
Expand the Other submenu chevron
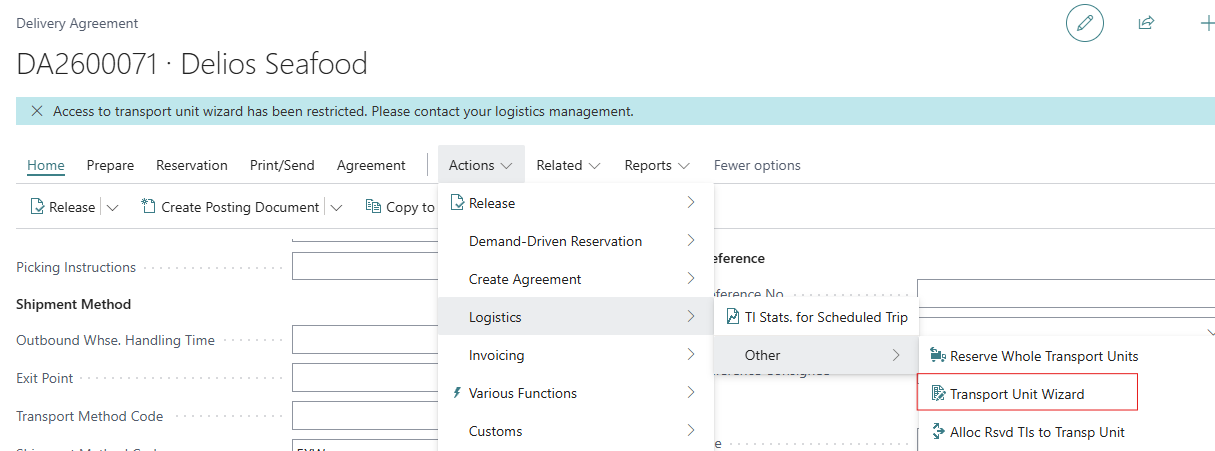point(895,355)
